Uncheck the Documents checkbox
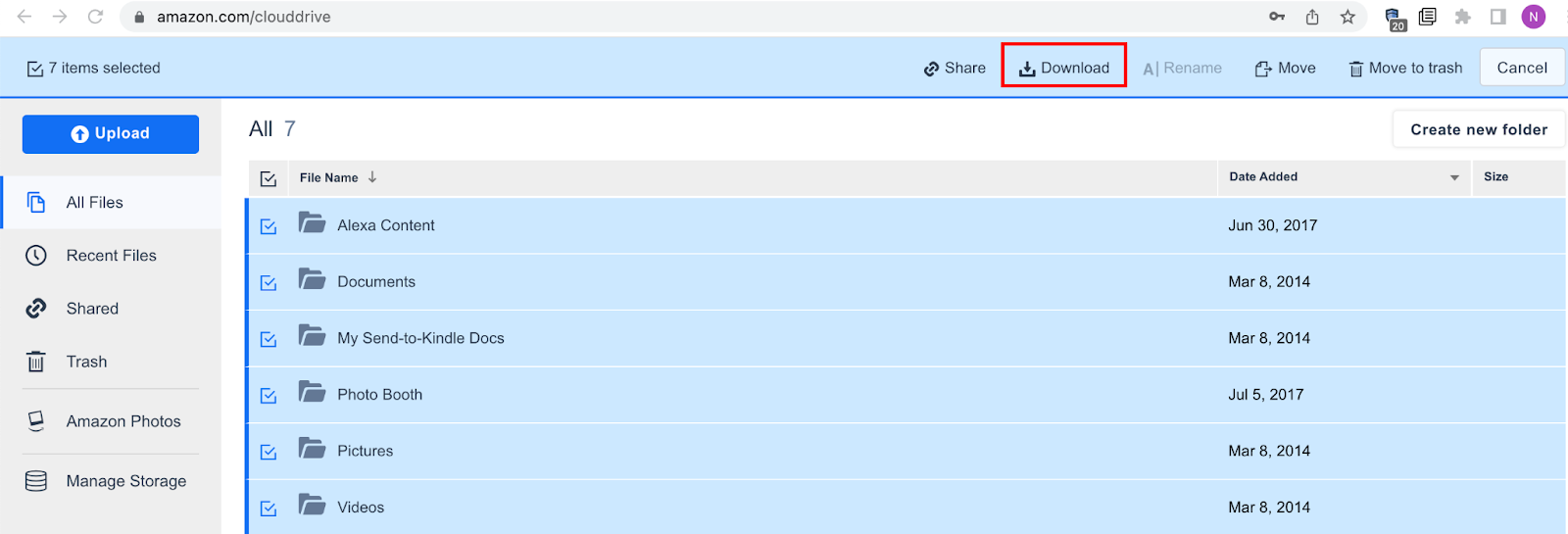 tap(269, 283)
